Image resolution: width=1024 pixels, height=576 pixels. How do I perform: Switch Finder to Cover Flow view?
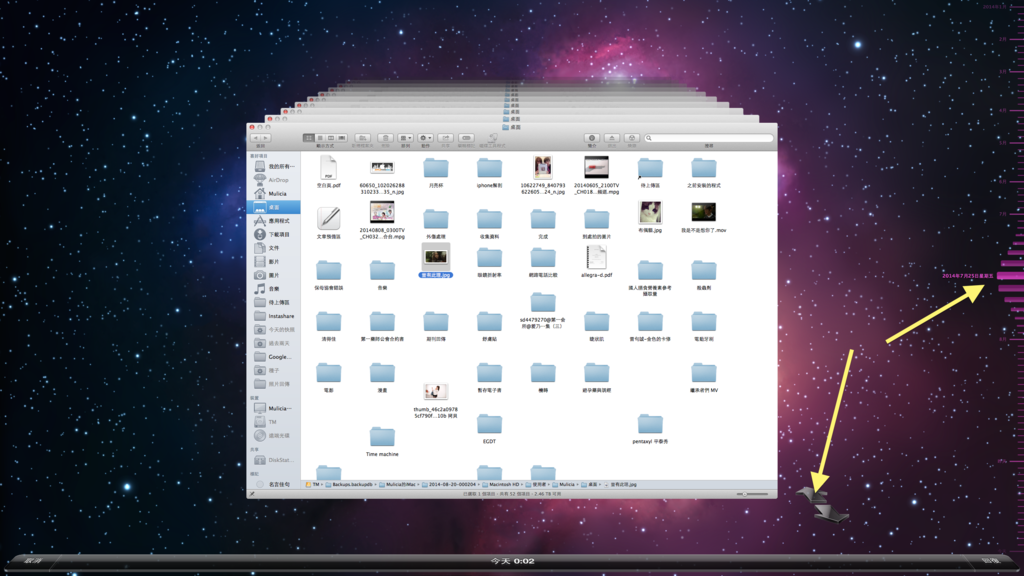[x=342, y=138]
